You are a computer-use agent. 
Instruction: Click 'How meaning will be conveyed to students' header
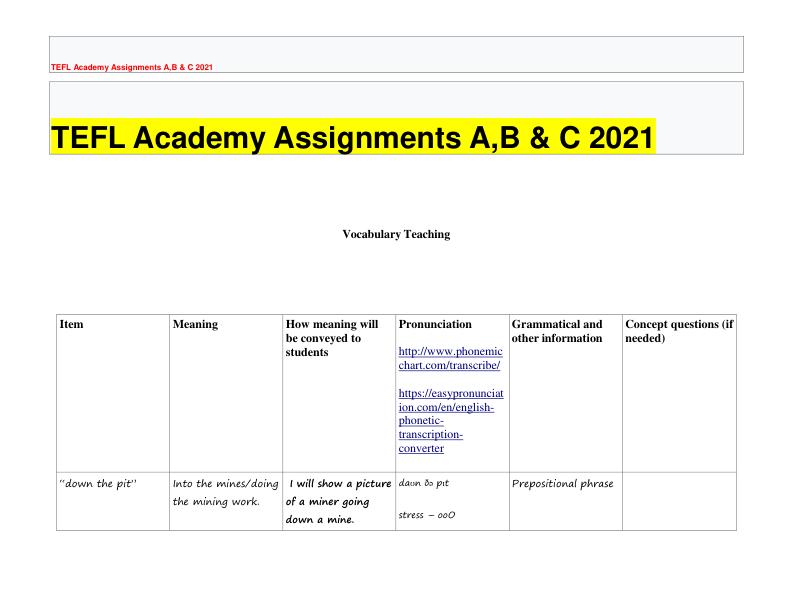pos(331,338)
